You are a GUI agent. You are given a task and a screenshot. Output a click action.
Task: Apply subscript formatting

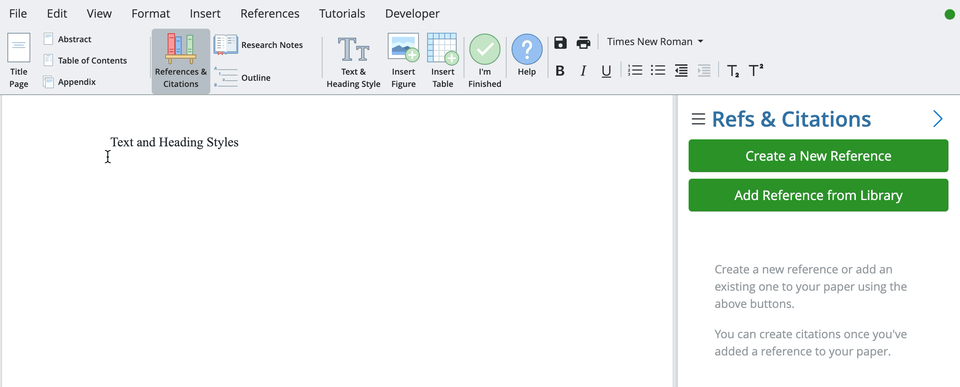pyautogui.click(x=733, y=71)
